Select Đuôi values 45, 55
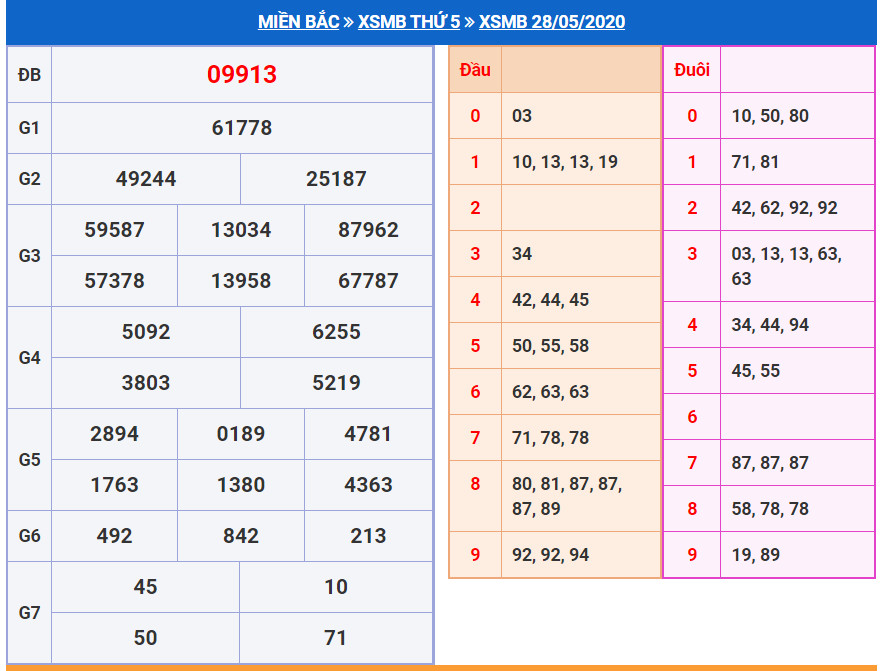Image resolution: width=882 pixels, height=671 pixels. [x=755, y=371]
